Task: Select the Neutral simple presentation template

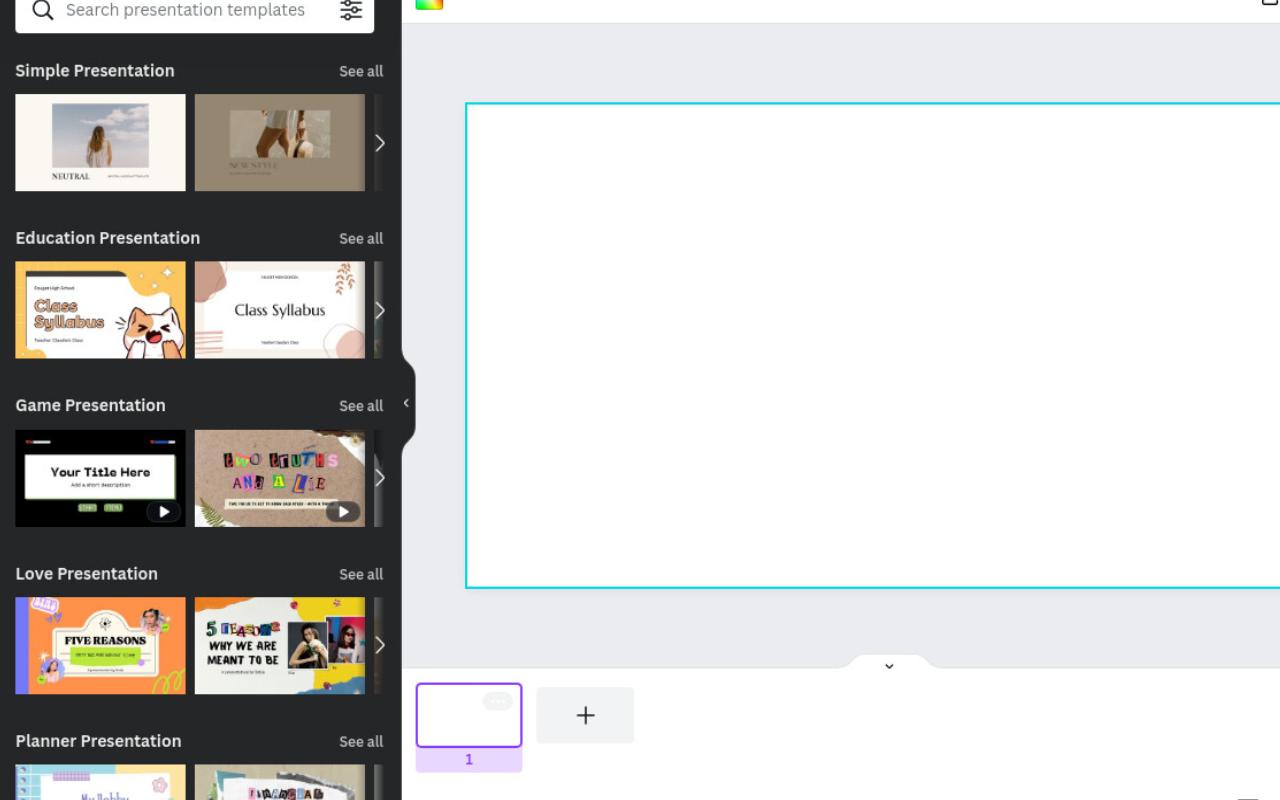Action: click(x=100, y=143)
